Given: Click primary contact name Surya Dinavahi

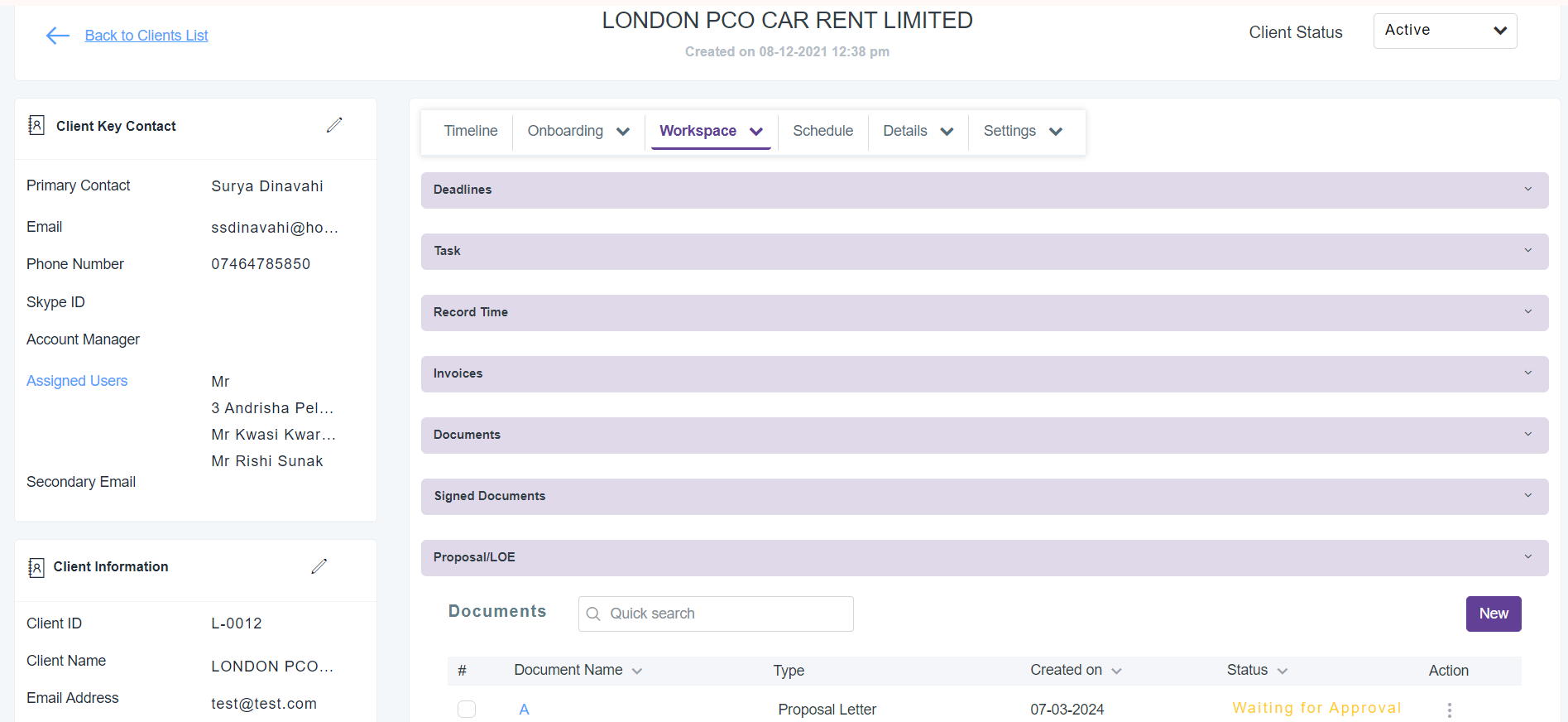Looking at the screenshot, I should click(266, 186).
